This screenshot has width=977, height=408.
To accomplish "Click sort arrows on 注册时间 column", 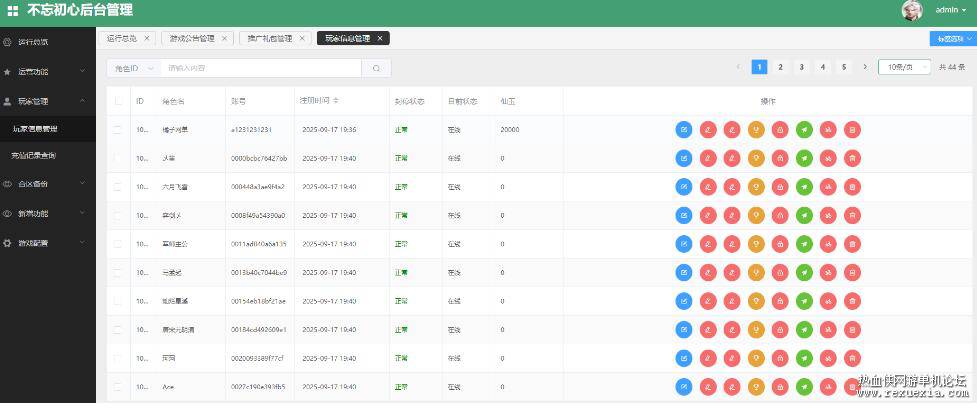I will 336,100.
